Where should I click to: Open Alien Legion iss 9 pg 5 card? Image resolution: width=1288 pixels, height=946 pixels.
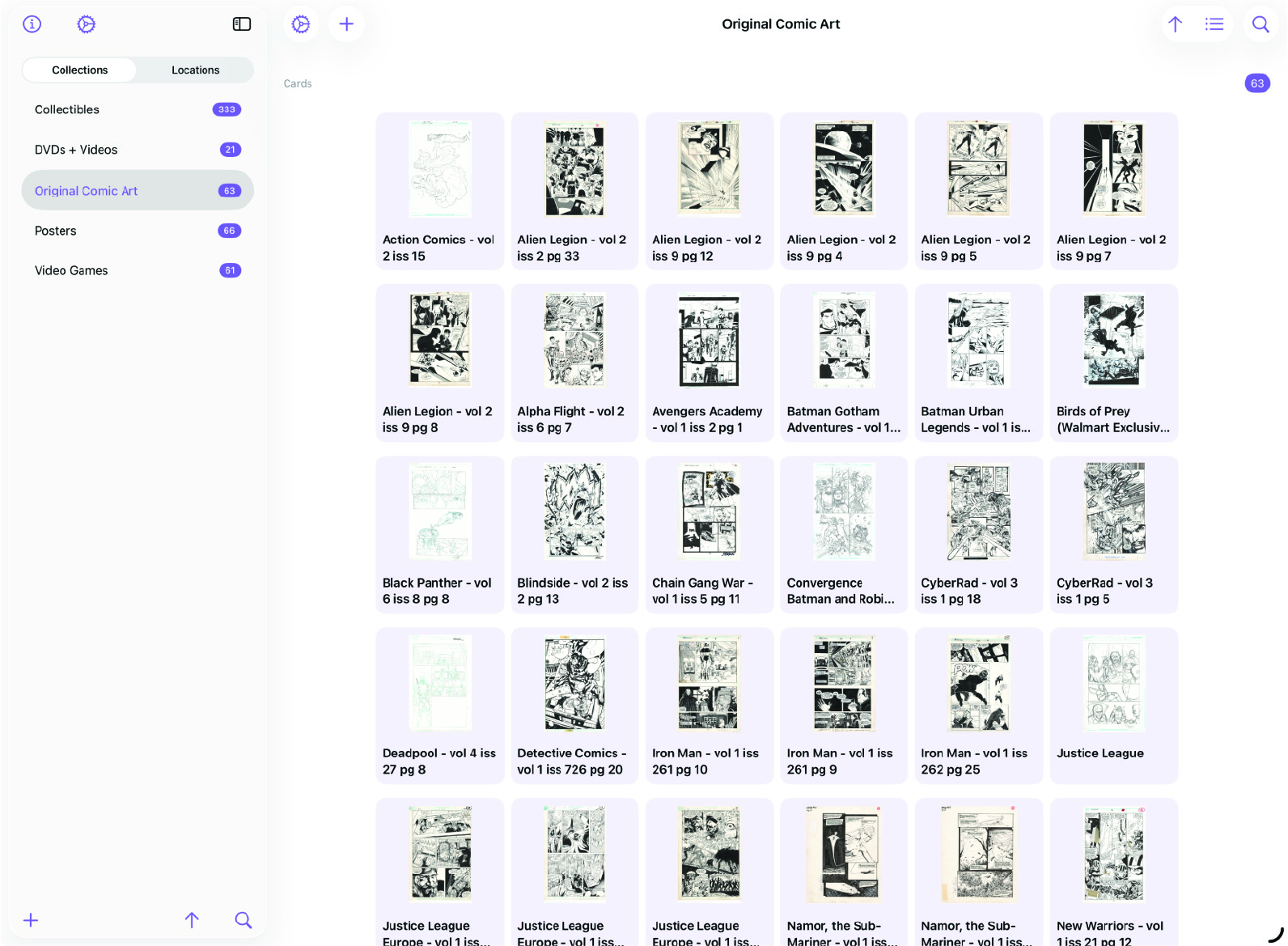click(x=979, y=191)
